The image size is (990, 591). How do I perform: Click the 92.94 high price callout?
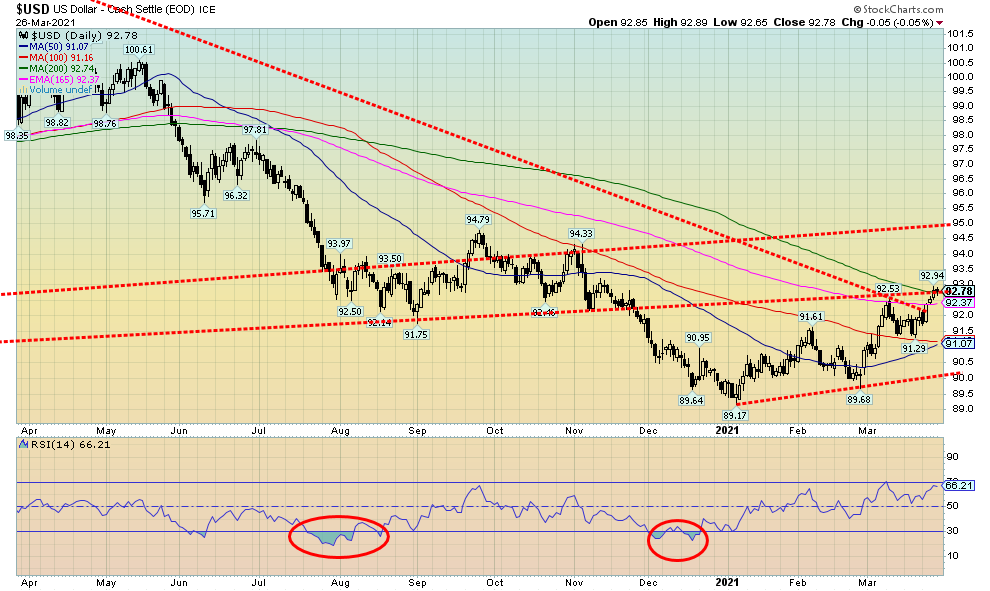coord(931,275)
